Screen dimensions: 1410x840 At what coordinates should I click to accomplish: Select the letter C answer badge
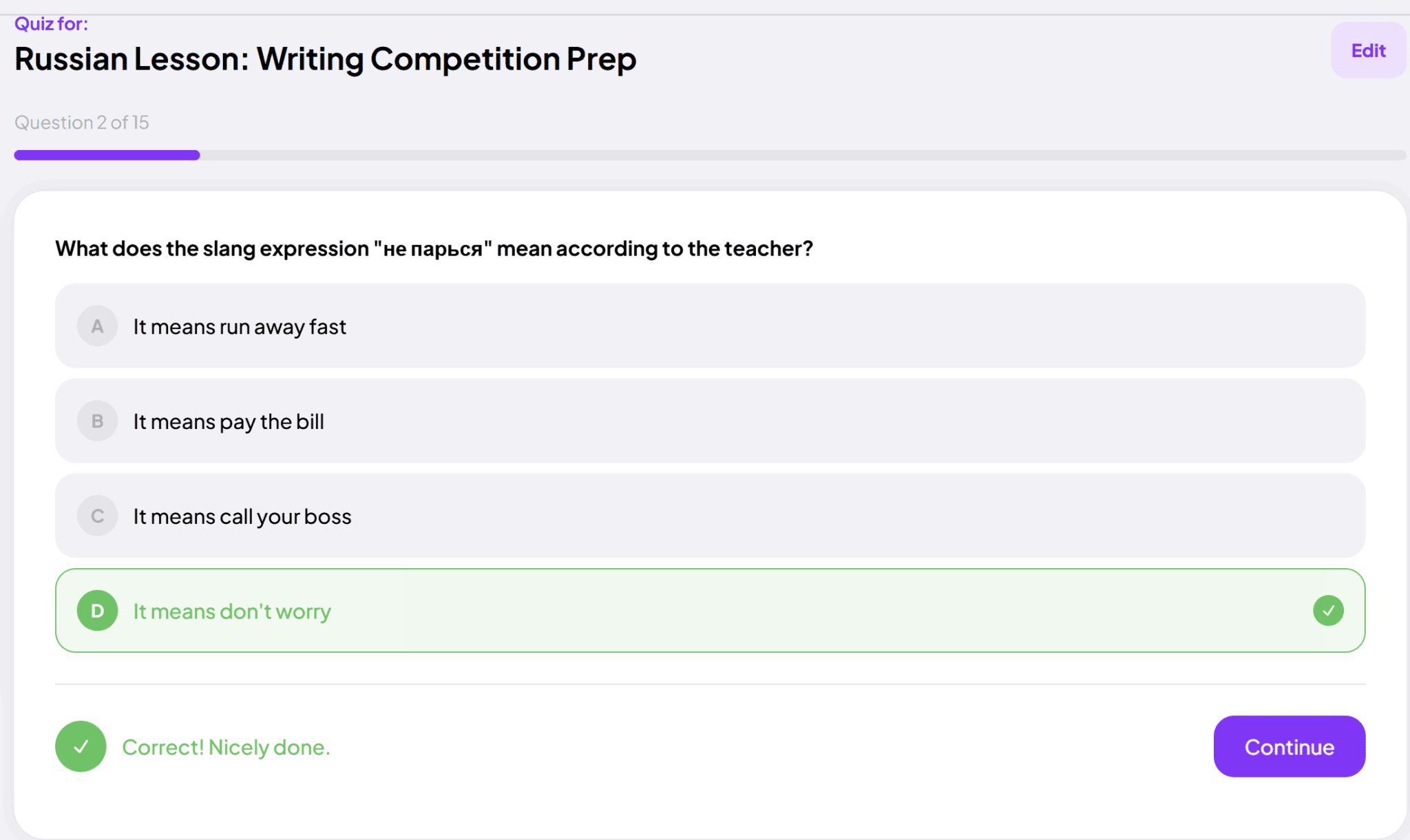(97, 516)
